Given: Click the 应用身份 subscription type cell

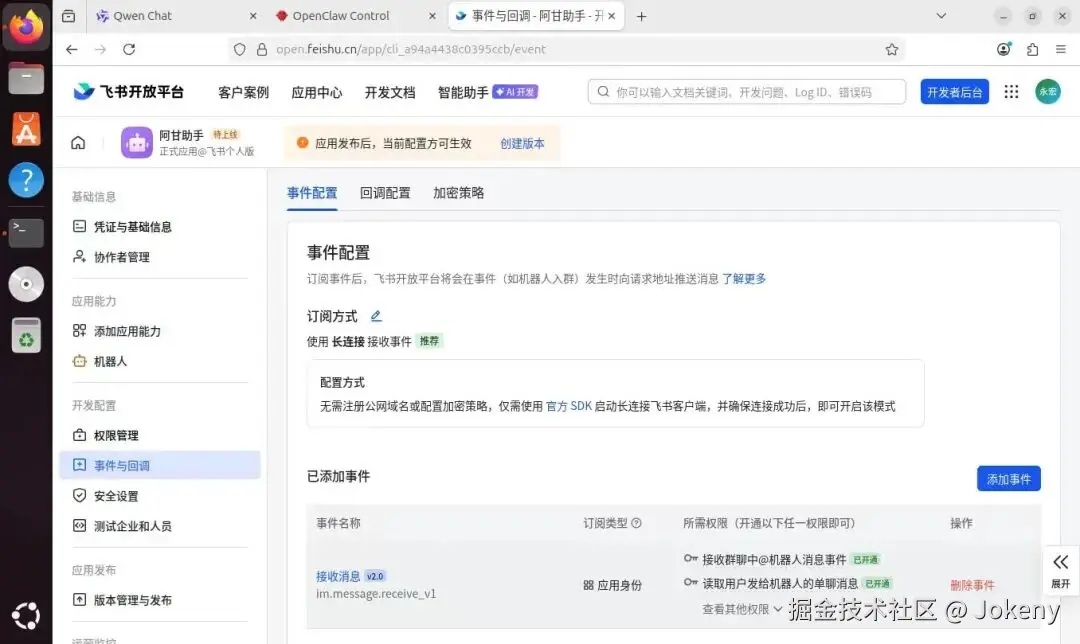Looking at the screenshot, I should (612, 585).
